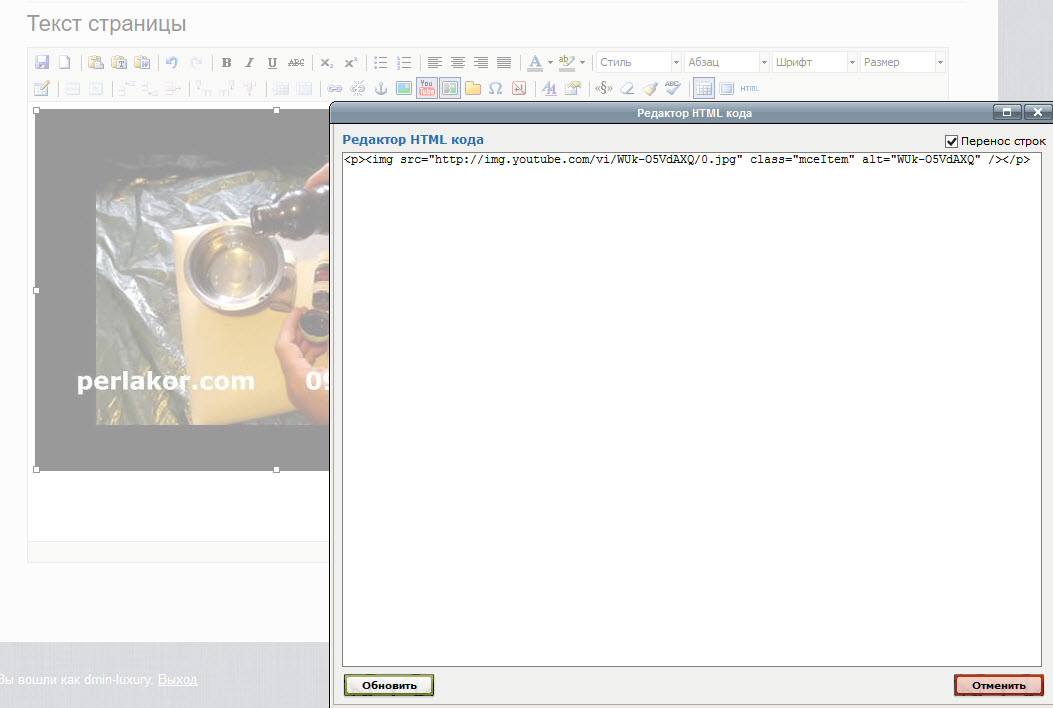Expand the Шрифт font dropdown
Screen dimensions: 1053x708
coord(813,62)
